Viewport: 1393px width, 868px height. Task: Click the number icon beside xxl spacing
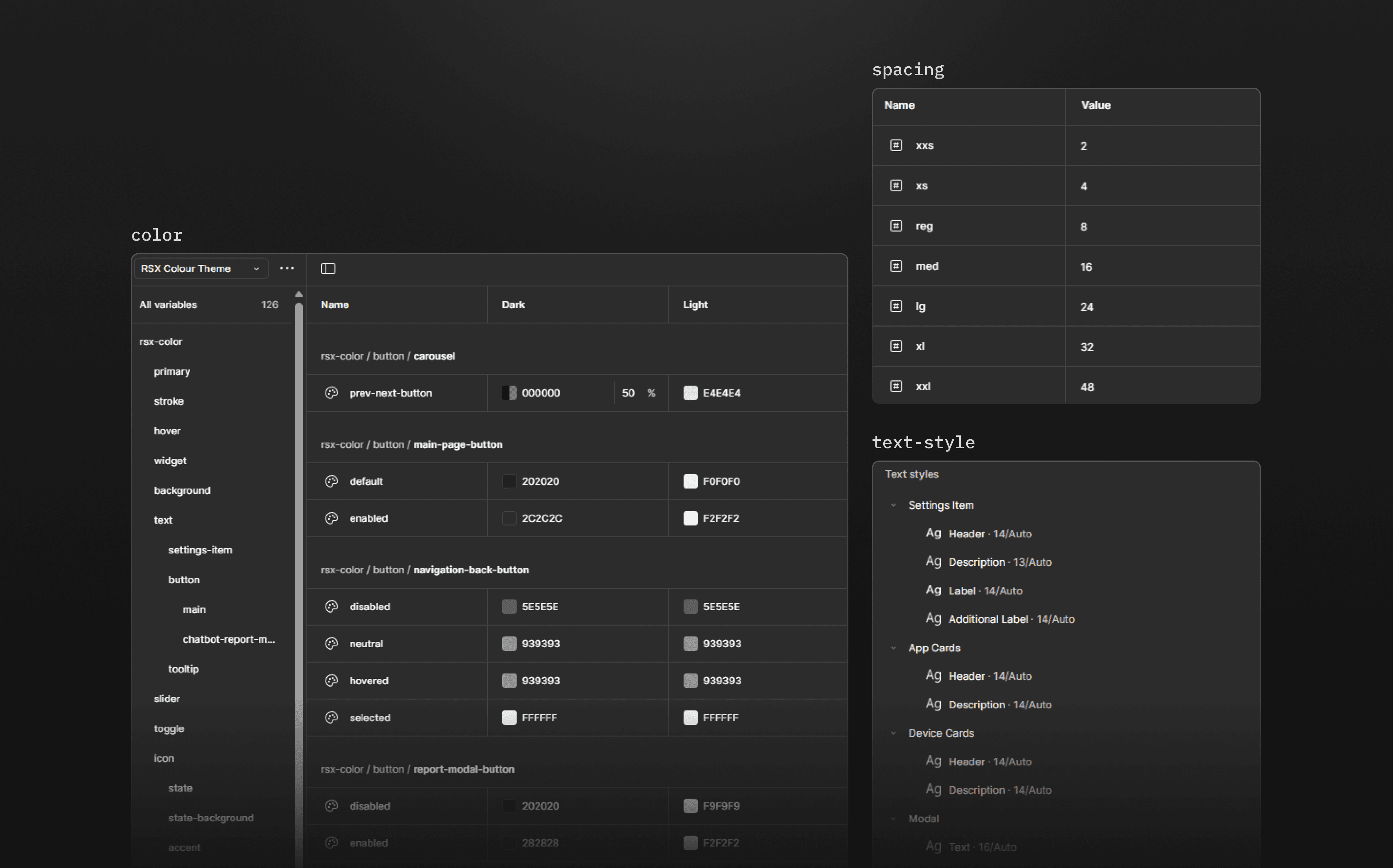(x=896, y=386)
